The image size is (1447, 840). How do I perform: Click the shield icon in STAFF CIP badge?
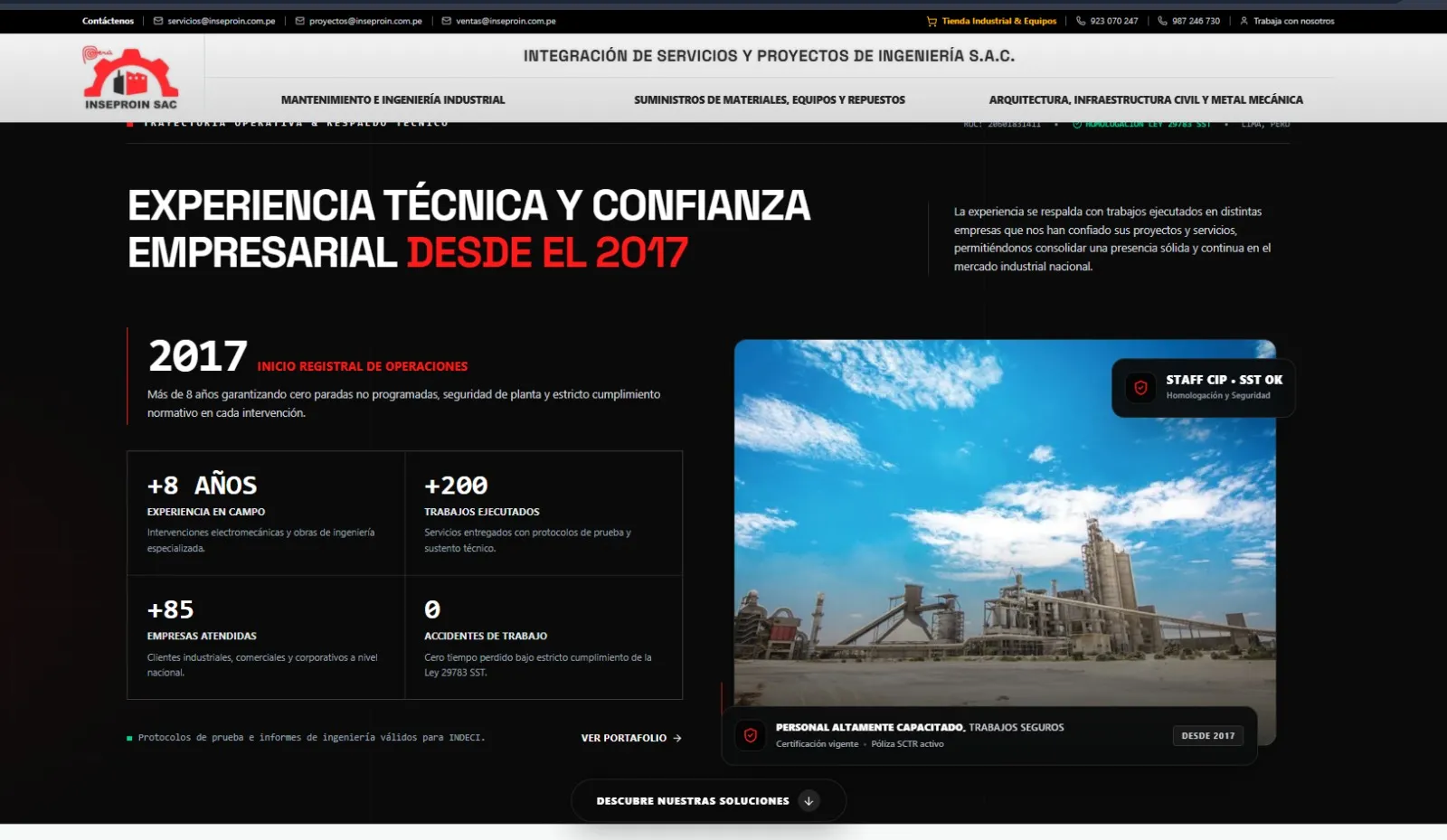click(1140, 388)
